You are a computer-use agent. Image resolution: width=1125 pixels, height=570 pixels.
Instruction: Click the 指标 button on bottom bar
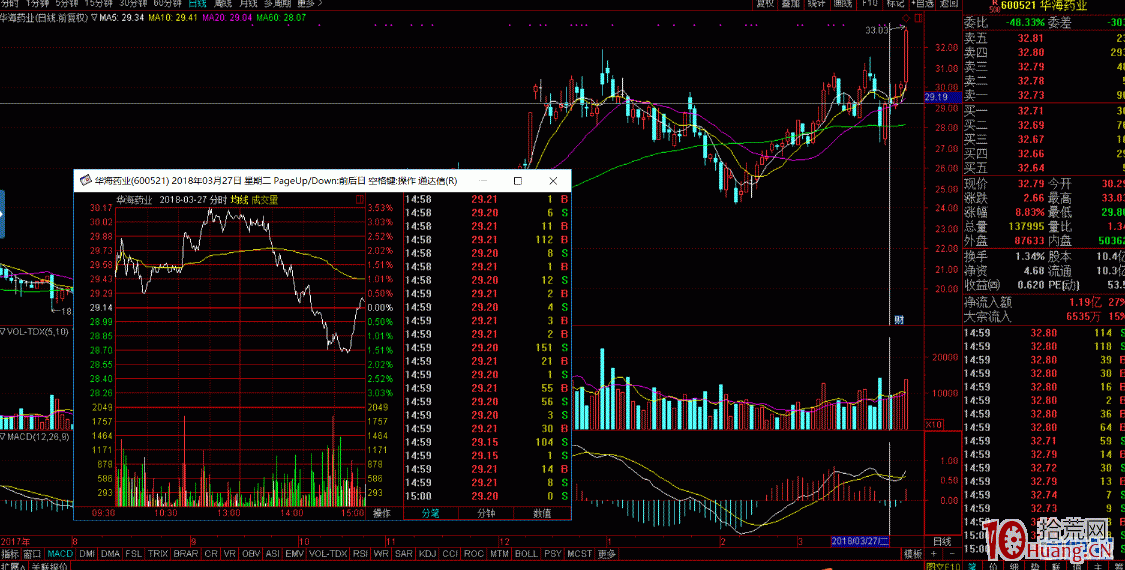coord(10,553)
